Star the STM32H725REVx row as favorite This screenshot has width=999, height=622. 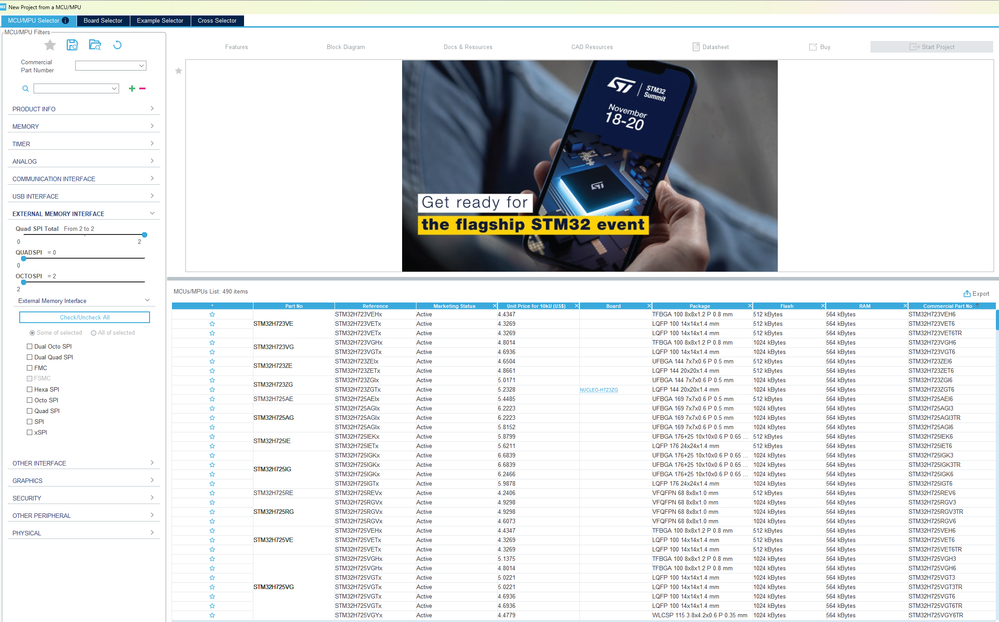pyautogui.click(x=212, y=493)
